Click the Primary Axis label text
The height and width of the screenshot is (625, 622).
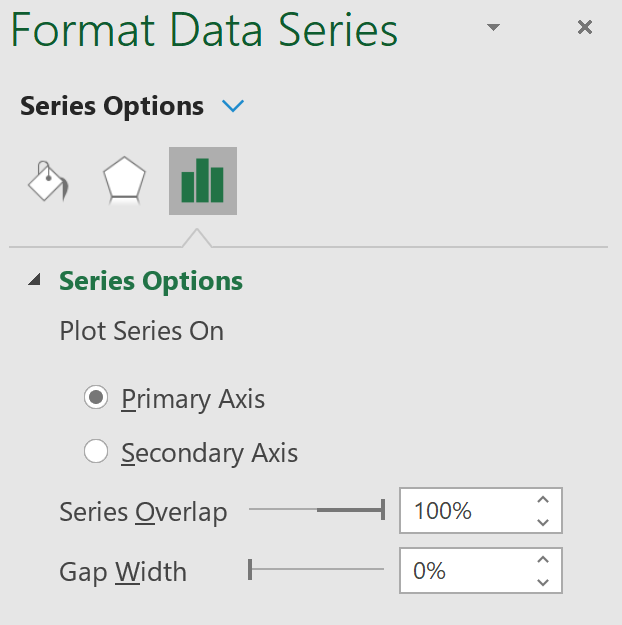point(193,399)
